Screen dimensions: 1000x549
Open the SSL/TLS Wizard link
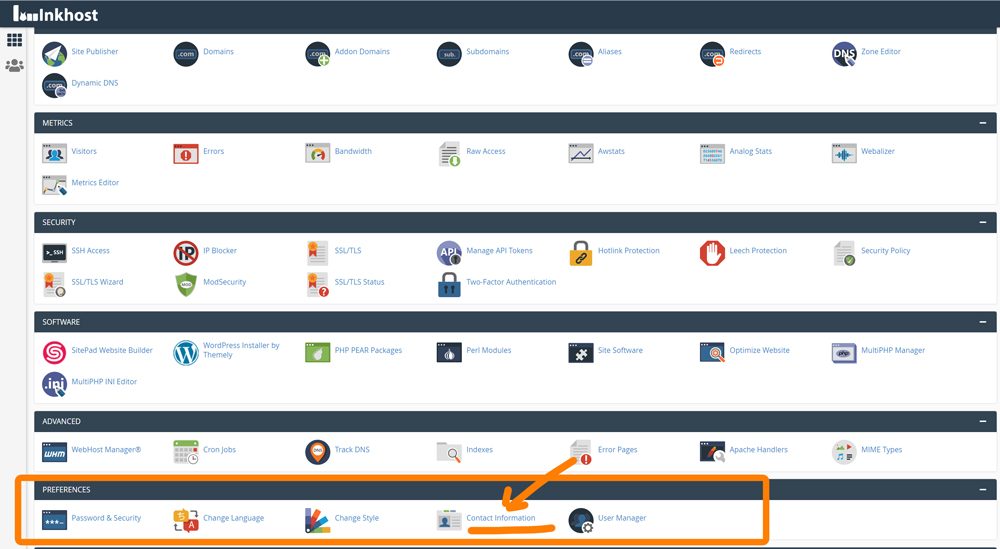pos(97,282)
